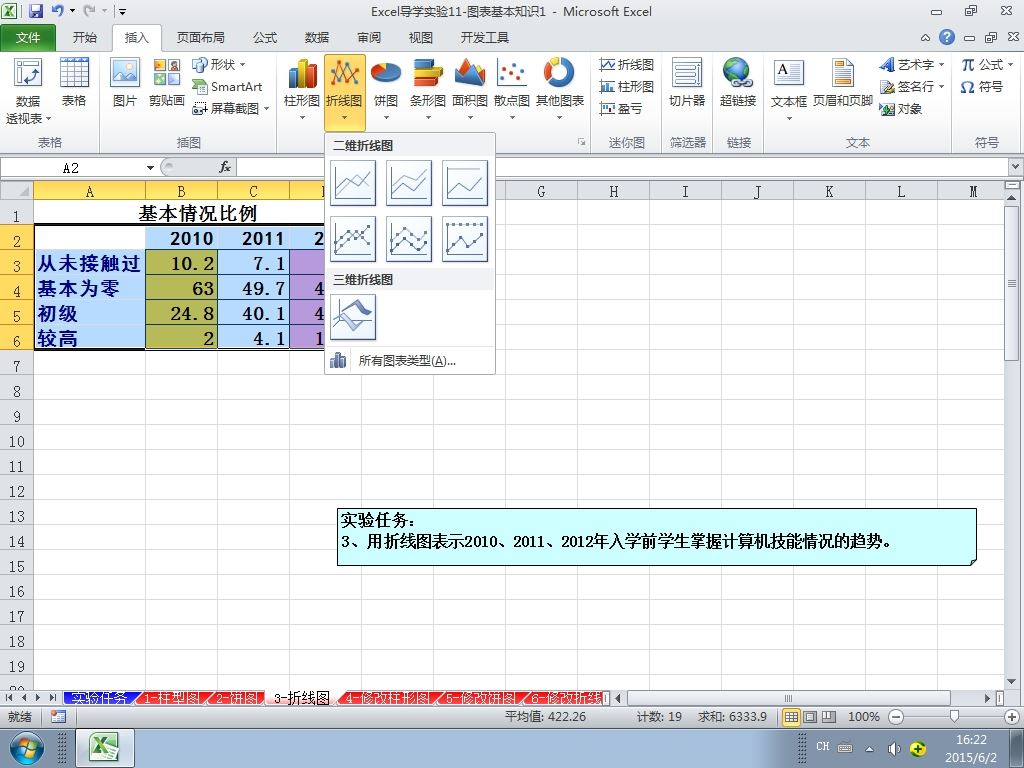Click the macro record icon in status bar
The image size is (1024, 768).
coord(58,716)
